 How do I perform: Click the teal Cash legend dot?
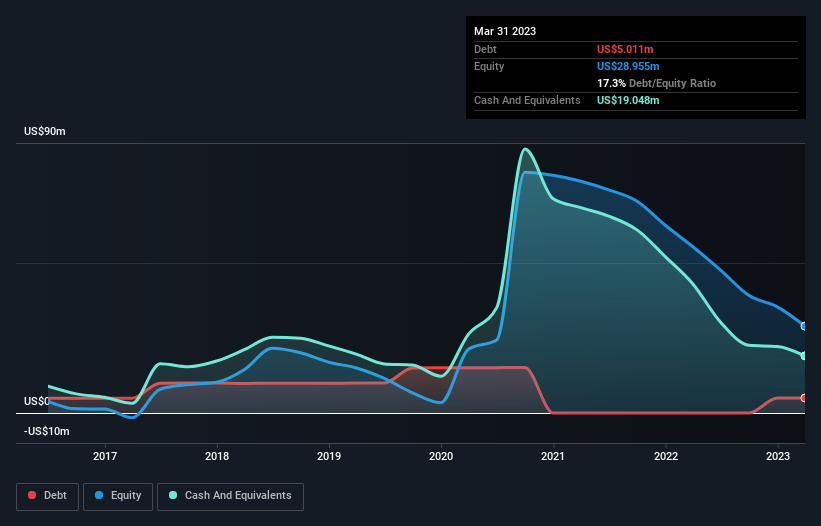click(x=173, y=495)
